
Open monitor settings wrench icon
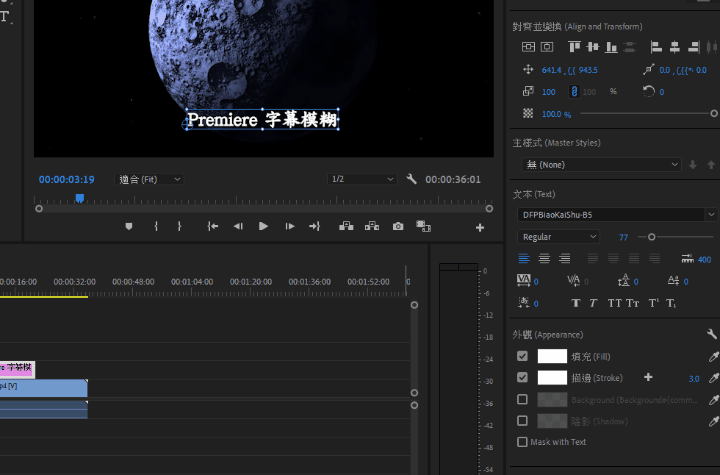point(411,179)
